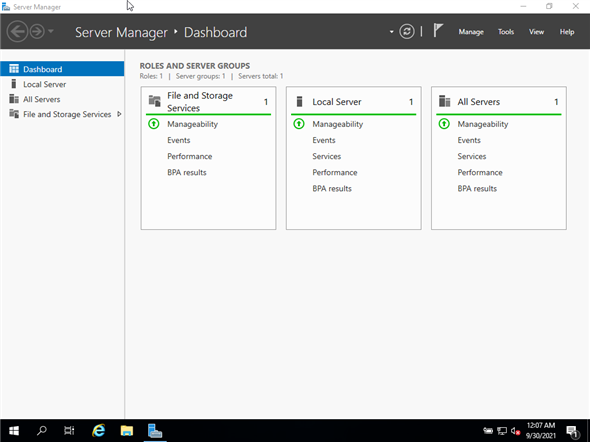The image size is (590, 442).
Task: Select Dashboard in the sidebar
Action: point(62,69)
